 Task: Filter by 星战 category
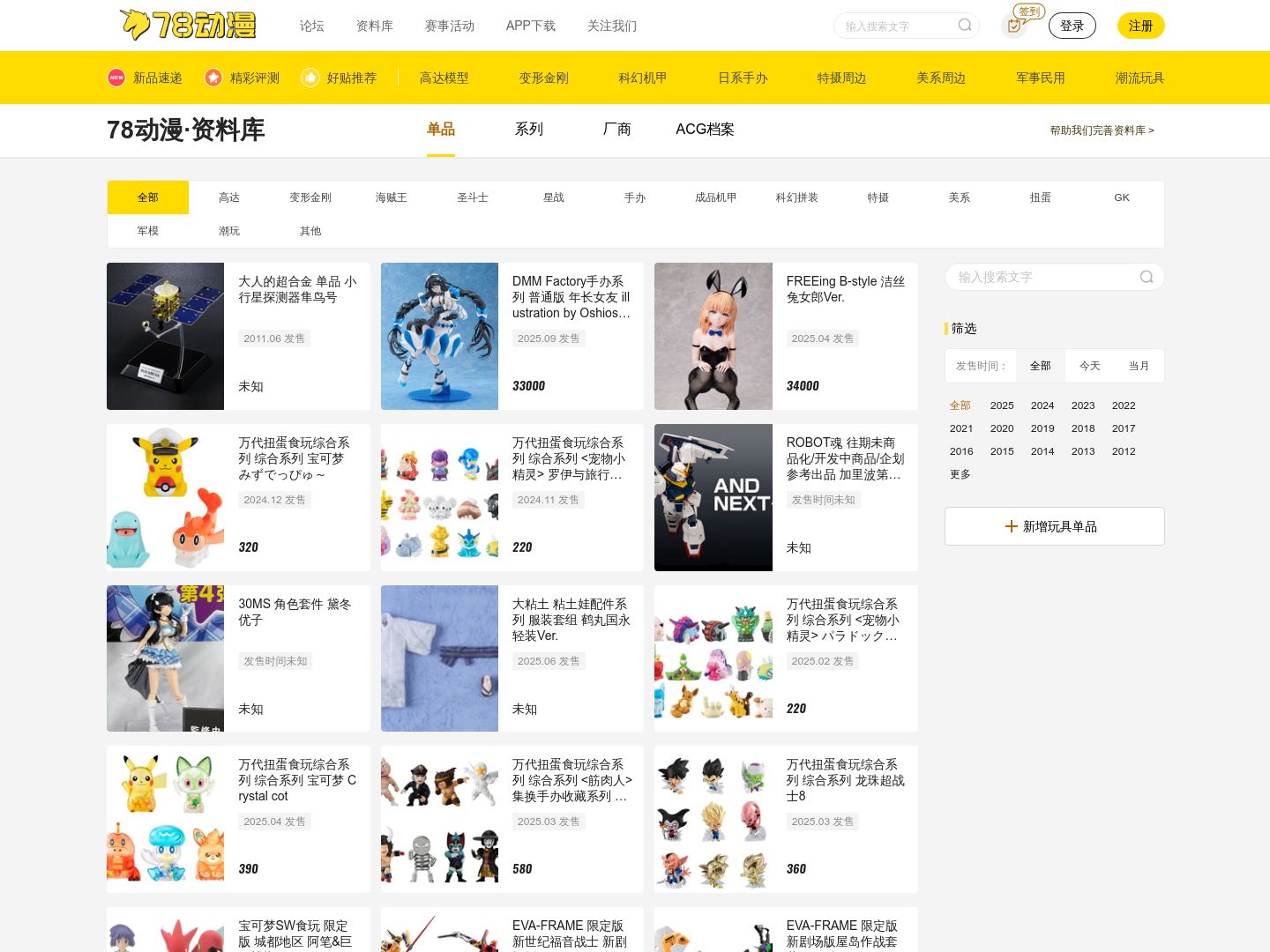click(x=554, y=197)
